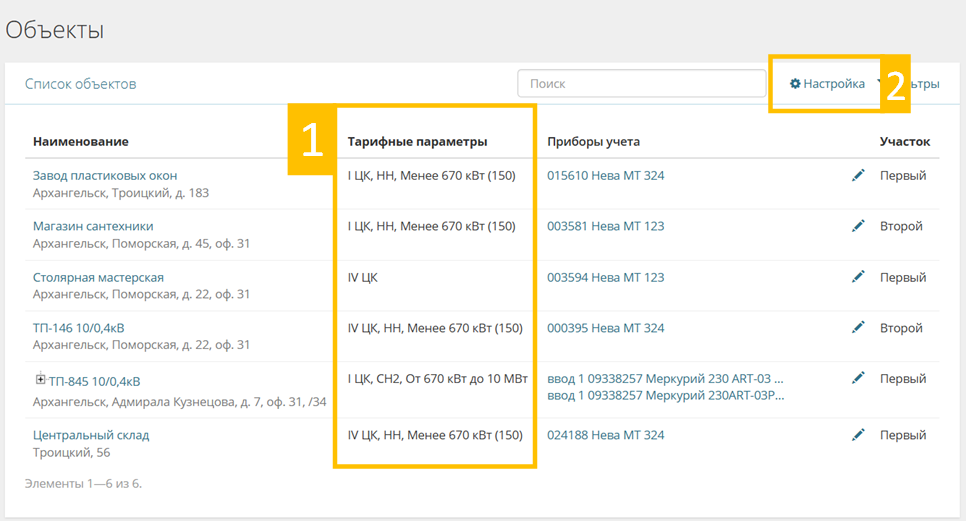Open meter 024188 Нева МТ 324
The height and width of the screenshot is (522, 967).
[x=605, y=436]
